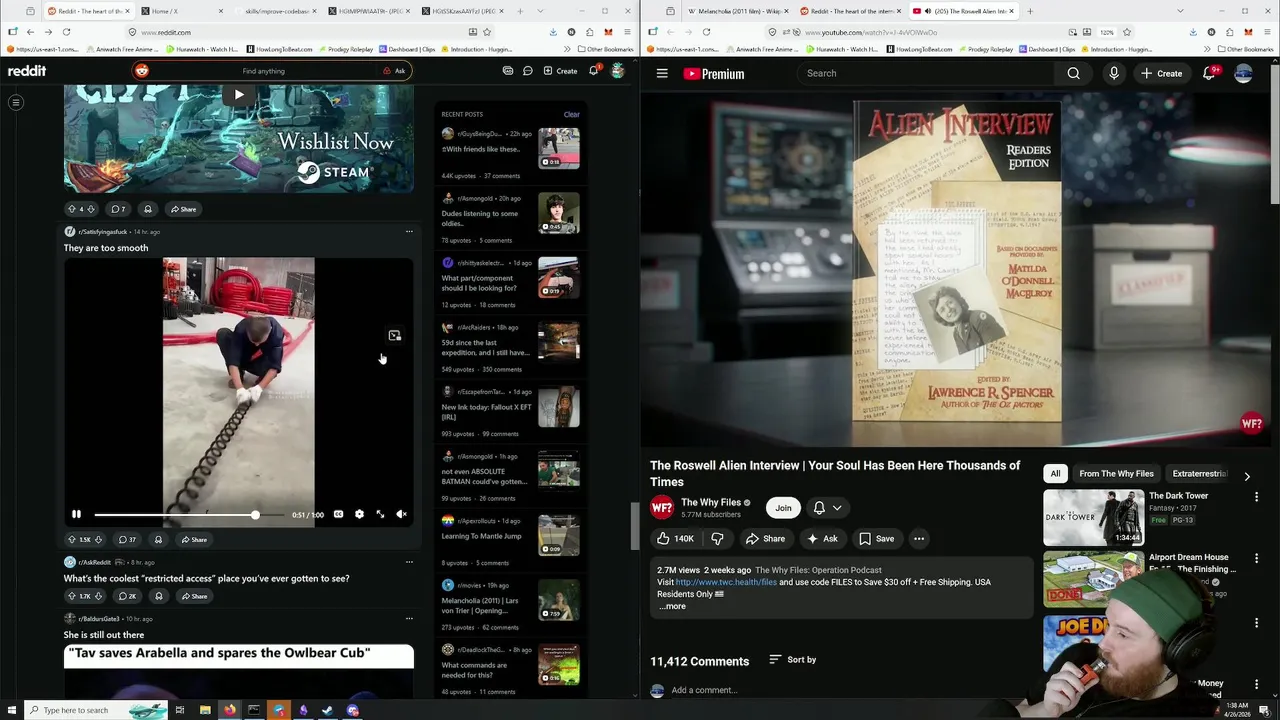Share the Steam wishlist ad post
This screenshot has height=720, width=1280.
(x=183, y=209)
